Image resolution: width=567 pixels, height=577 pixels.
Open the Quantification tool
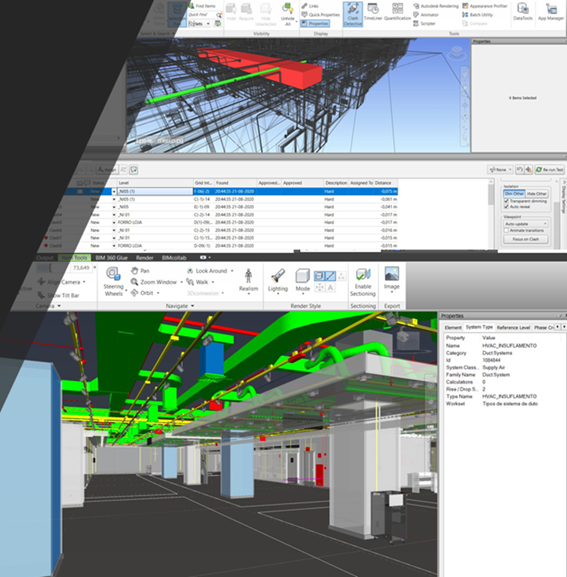(397, 12)
